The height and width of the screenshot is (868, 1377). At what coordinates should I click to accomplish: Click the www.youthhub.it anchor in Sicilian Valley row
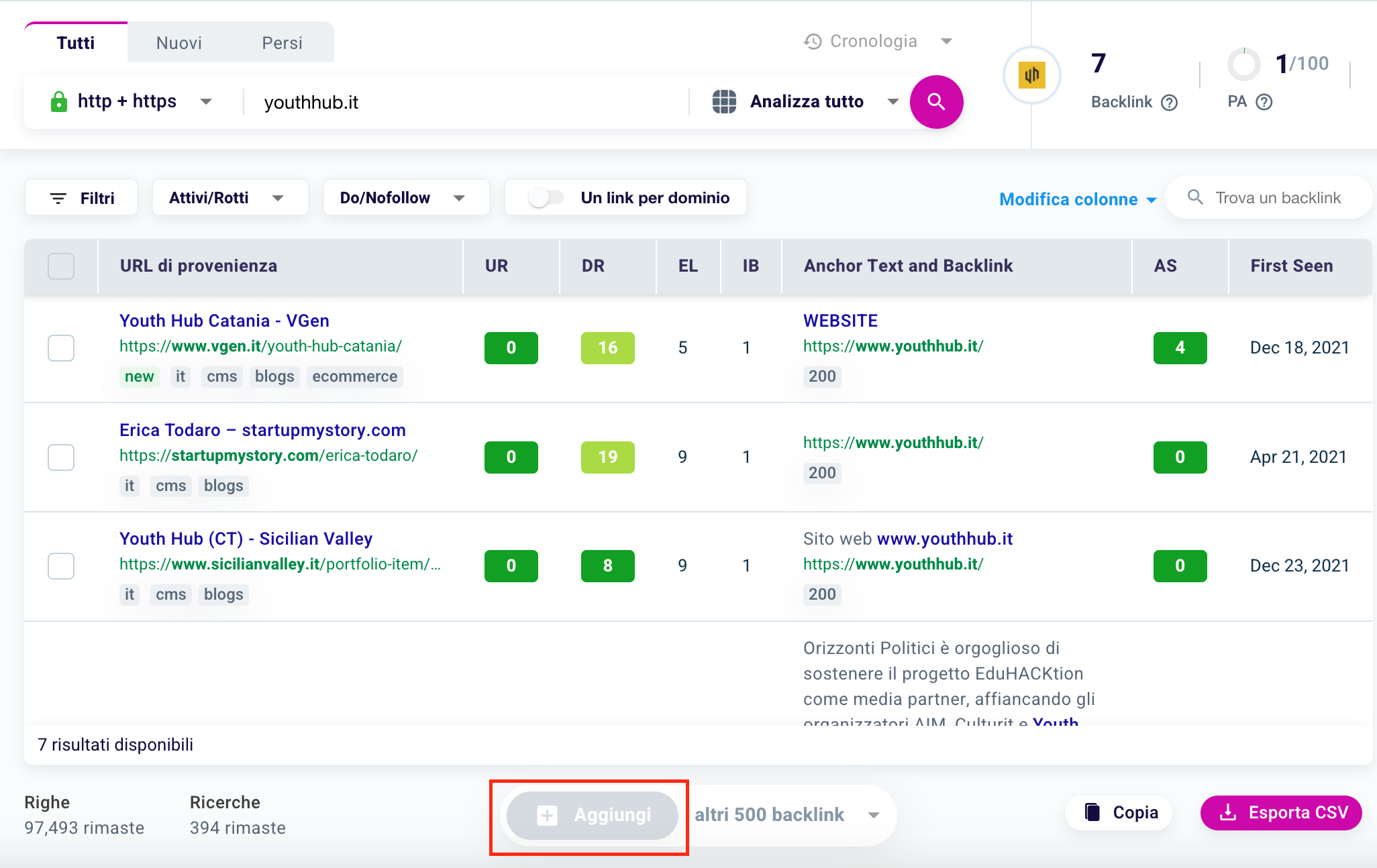[944, 539]
